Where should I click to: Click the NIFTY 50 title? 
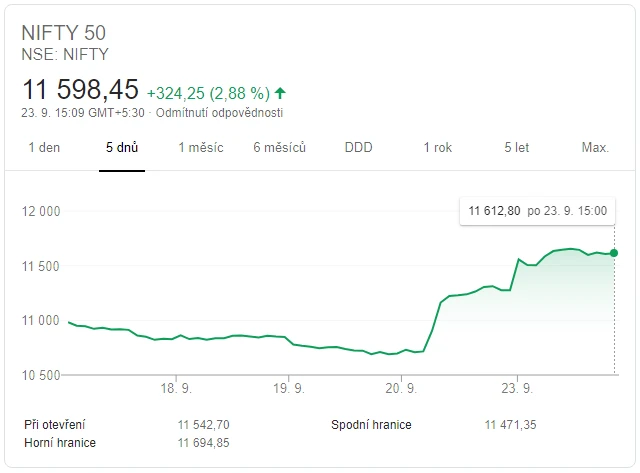[63, 32]
